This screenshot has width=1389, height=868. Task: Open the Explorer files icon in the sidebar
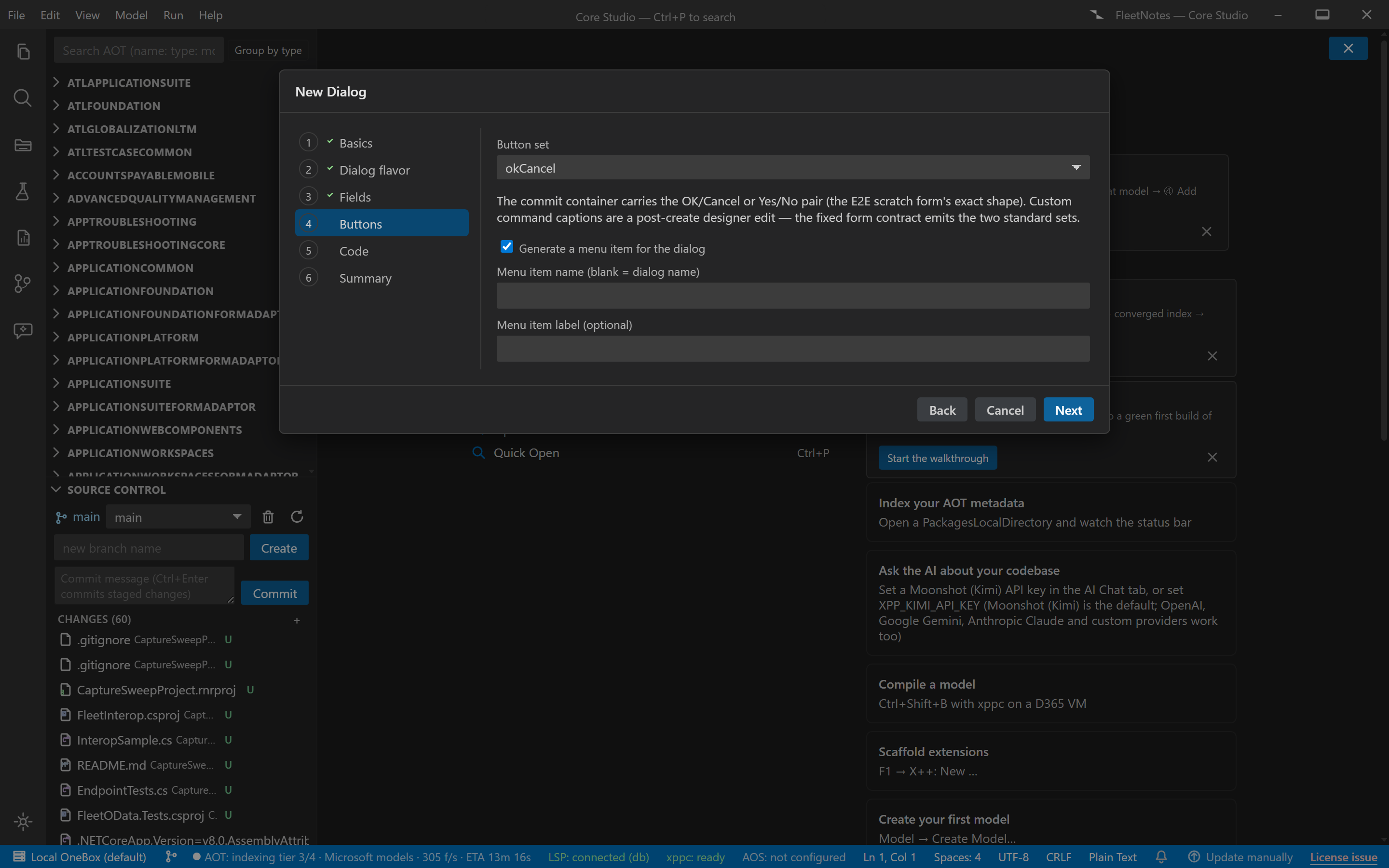click(x=23, y=52)
